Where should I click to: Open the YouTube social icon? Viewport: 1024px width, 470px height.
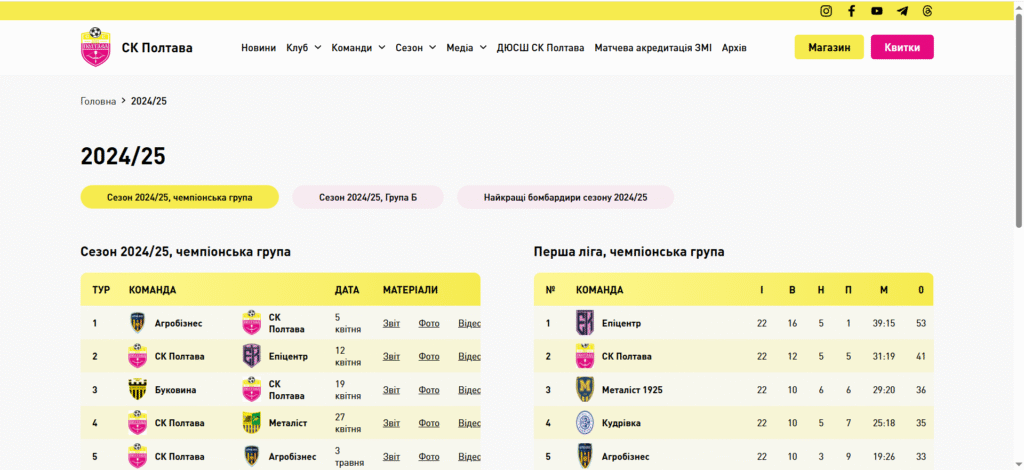click(876, 10)
